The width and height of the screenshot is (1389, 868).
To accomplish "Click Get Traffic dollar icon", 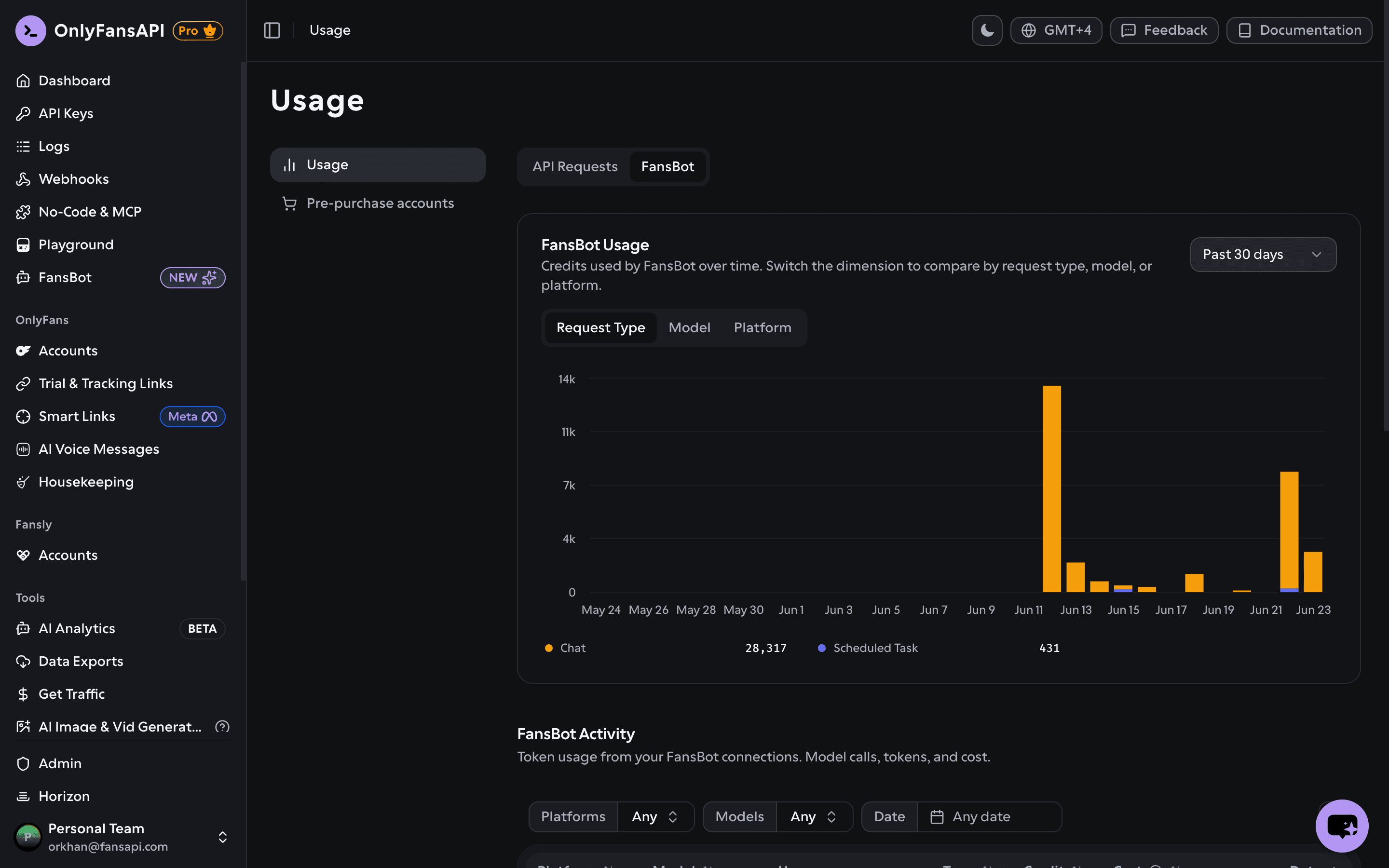I will tap(23, 694).
